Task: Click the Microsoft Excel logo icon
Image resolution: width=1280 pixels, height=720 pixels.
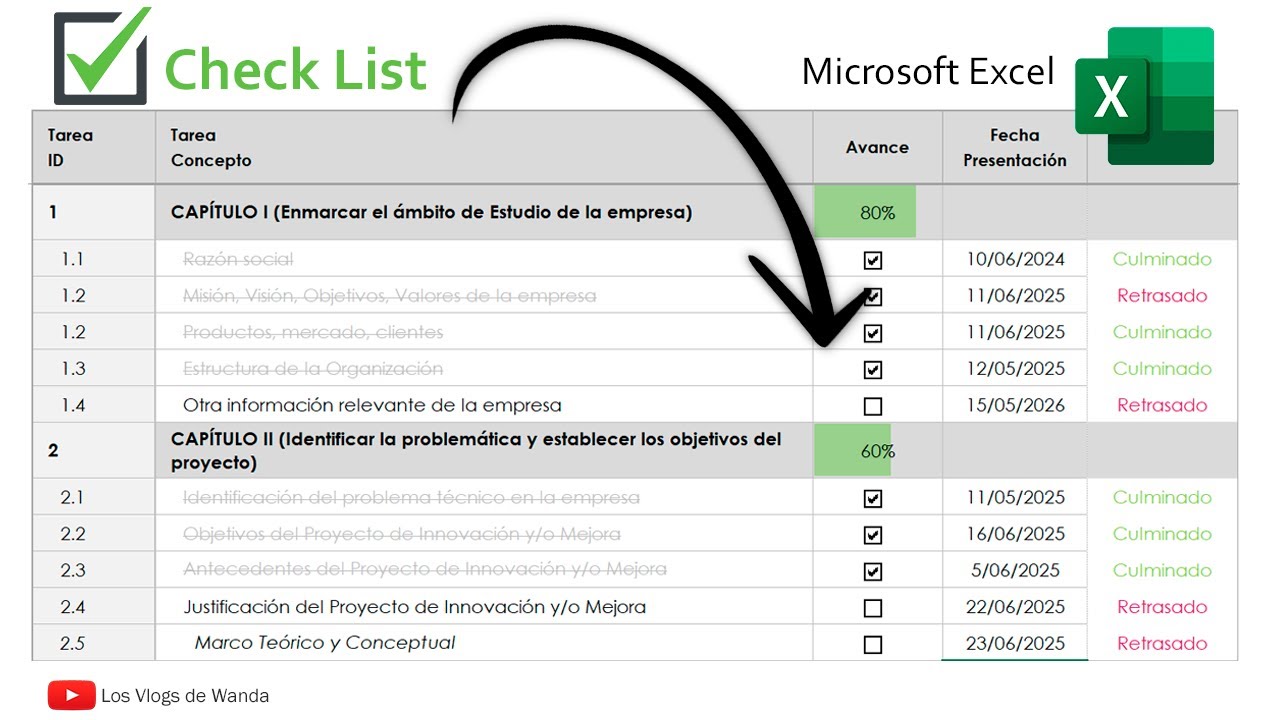Action: tap(1145, 96)
